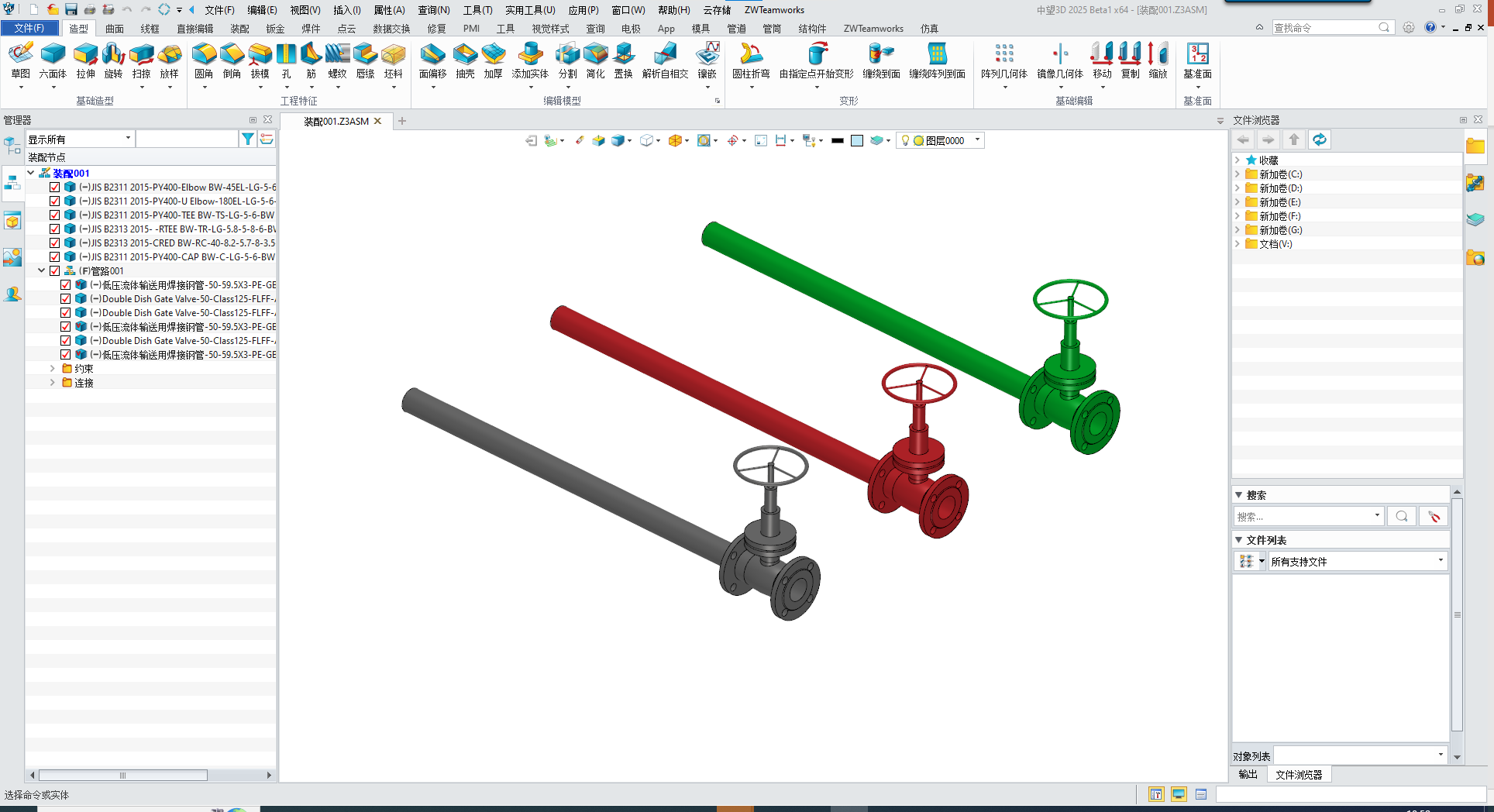Open the 装配 ribbon tab
The image size is (1494, 812).
coord(239,29)
